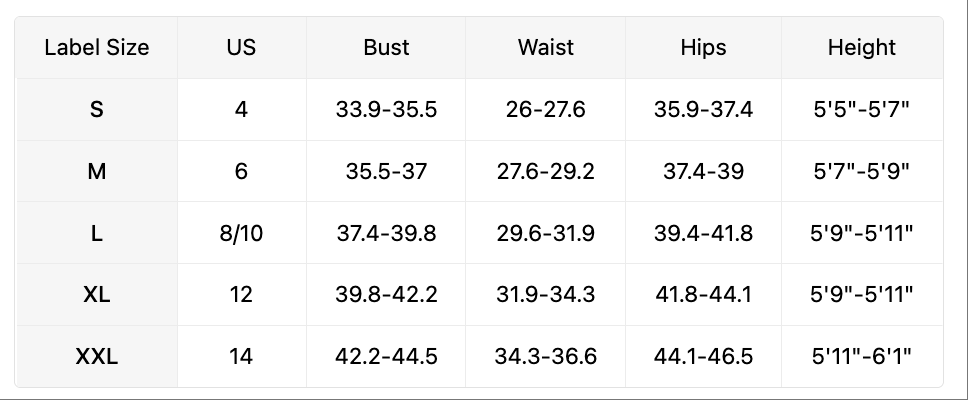Click bust measurement 42.2-44.5
Screen dimensions: 968x400
(x=386, y=356)
